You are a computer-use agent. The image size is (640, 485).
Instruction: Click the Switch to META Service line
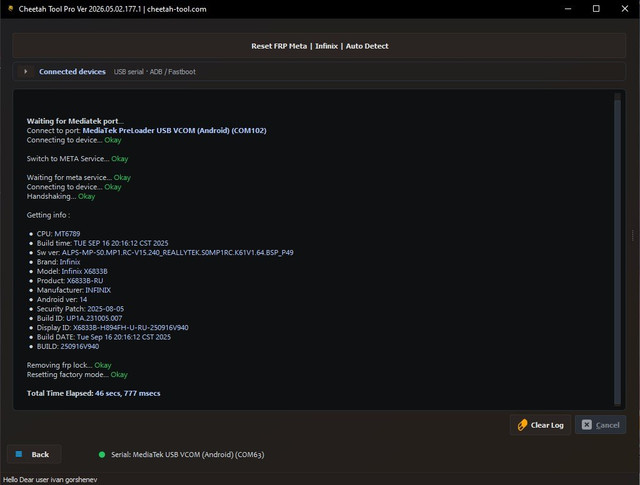point(77,159)
